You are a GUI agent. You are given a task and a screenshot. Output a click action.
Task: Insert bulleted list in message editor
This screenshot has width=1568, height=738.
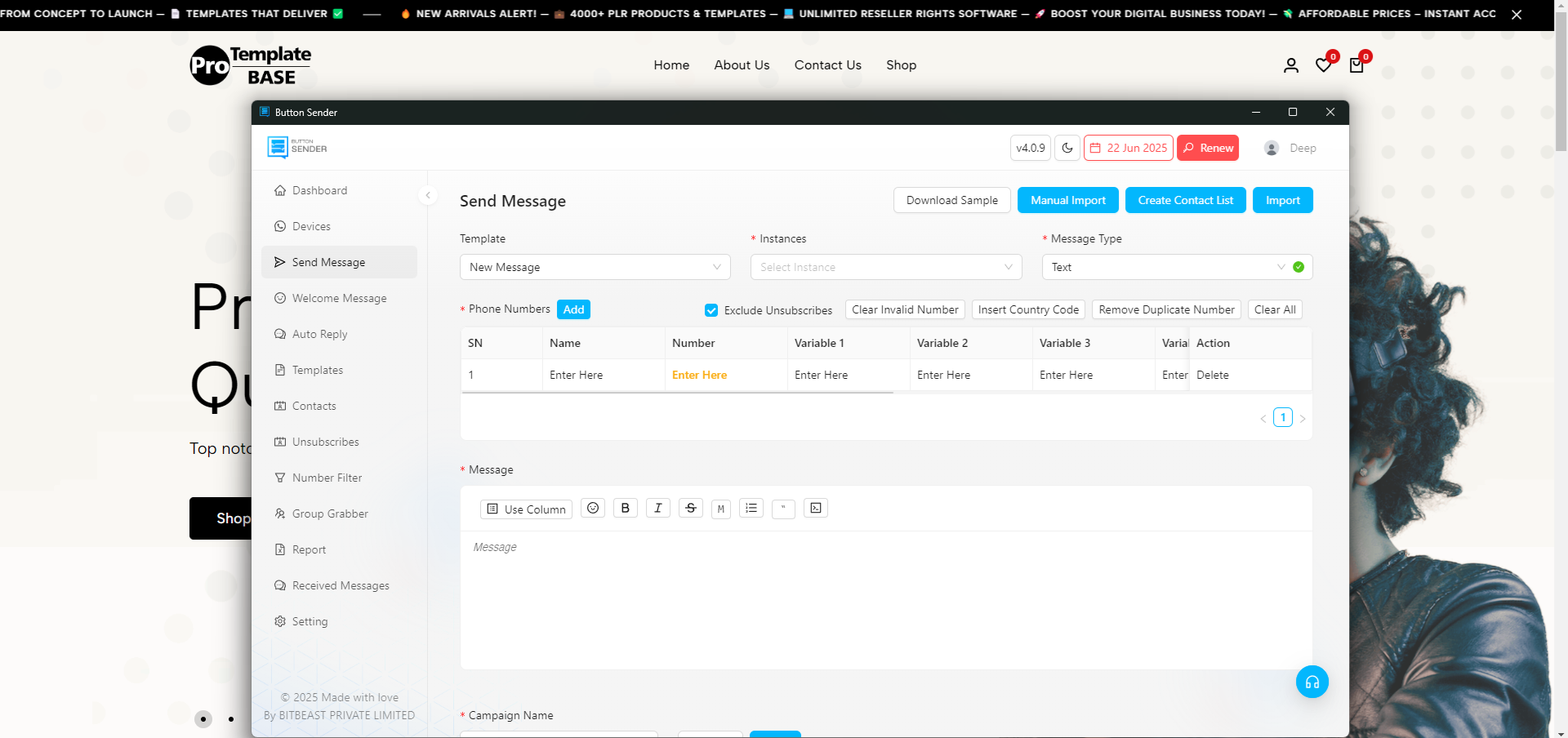[751, 508]
